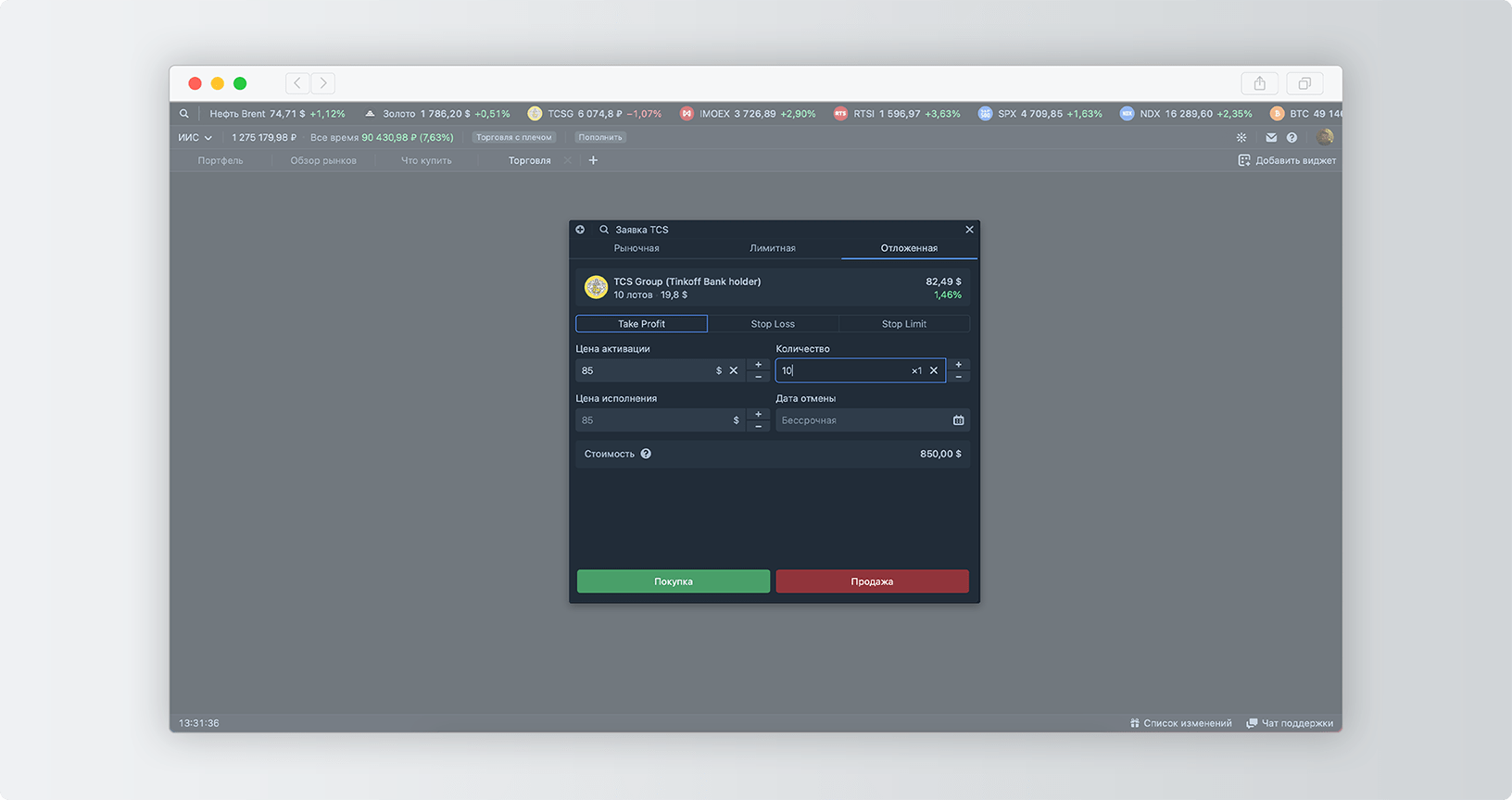Open the NDX index icon

point(1127,114)
